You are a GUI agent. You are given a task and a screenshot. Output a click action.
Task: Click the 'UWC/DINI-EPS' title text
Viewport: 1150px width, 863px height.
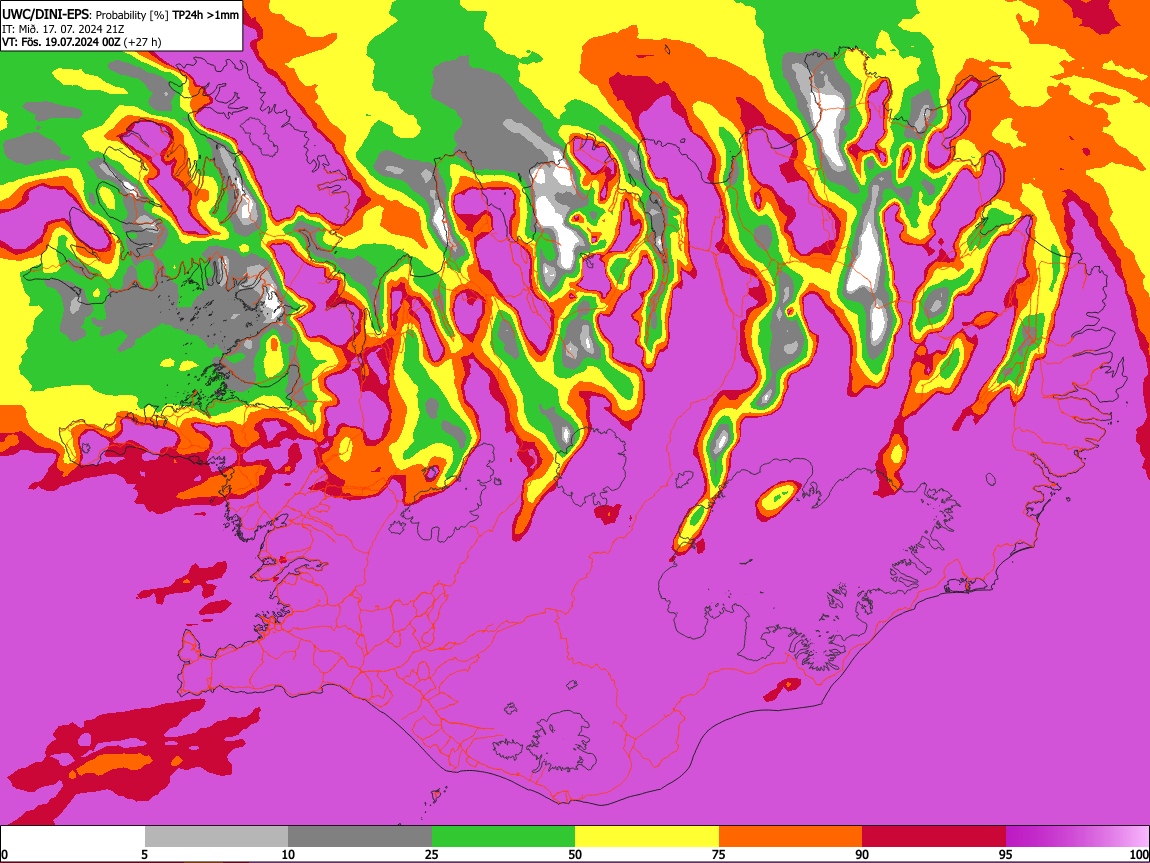click(x=46, y=15)
